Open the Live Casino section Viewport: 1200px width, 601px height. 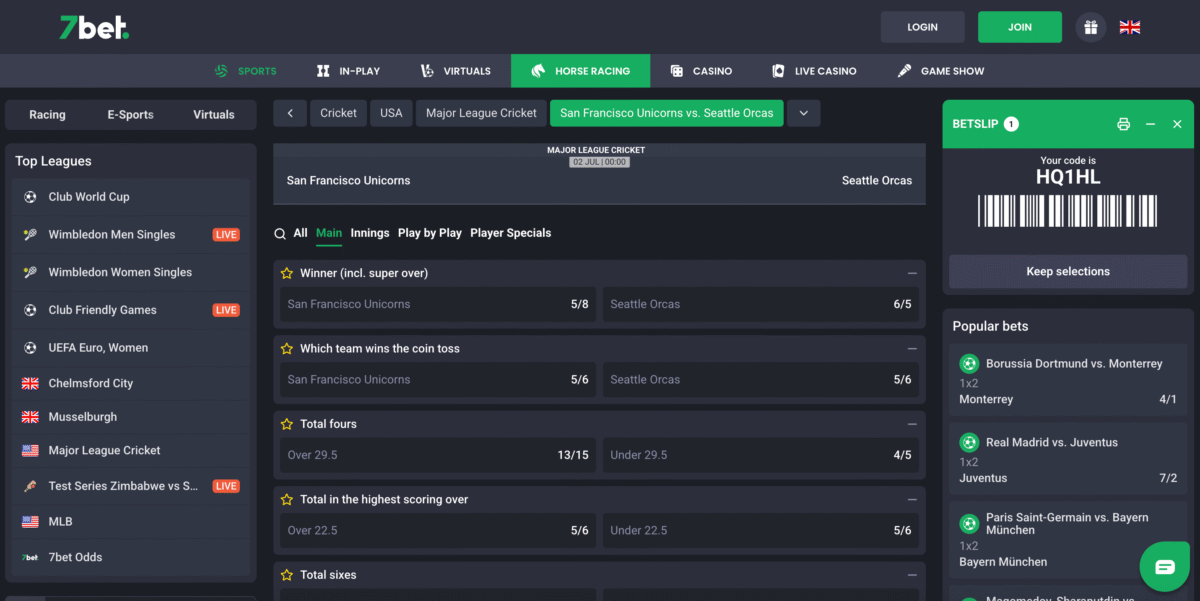click(x=815, y=71)
